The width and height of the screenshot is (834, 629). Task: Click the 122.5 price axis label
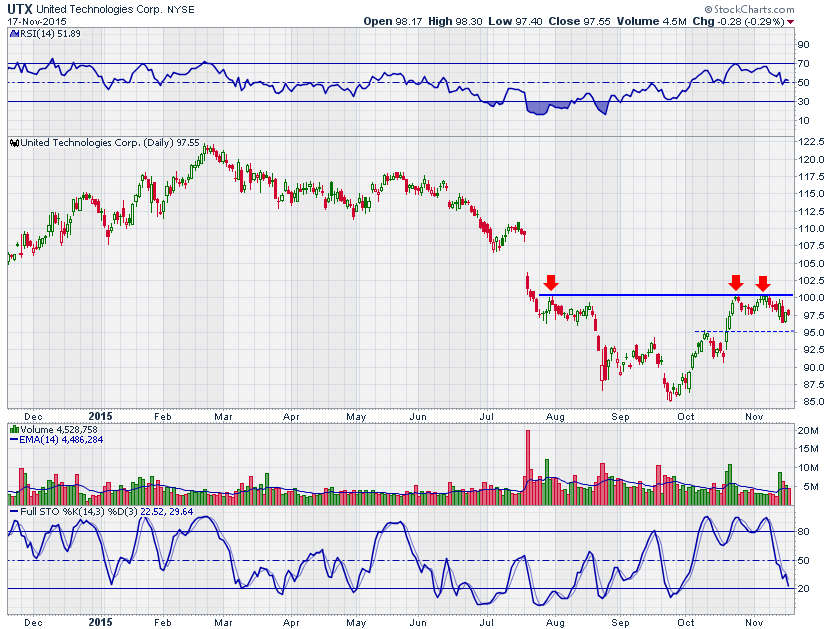pos(811,142)
